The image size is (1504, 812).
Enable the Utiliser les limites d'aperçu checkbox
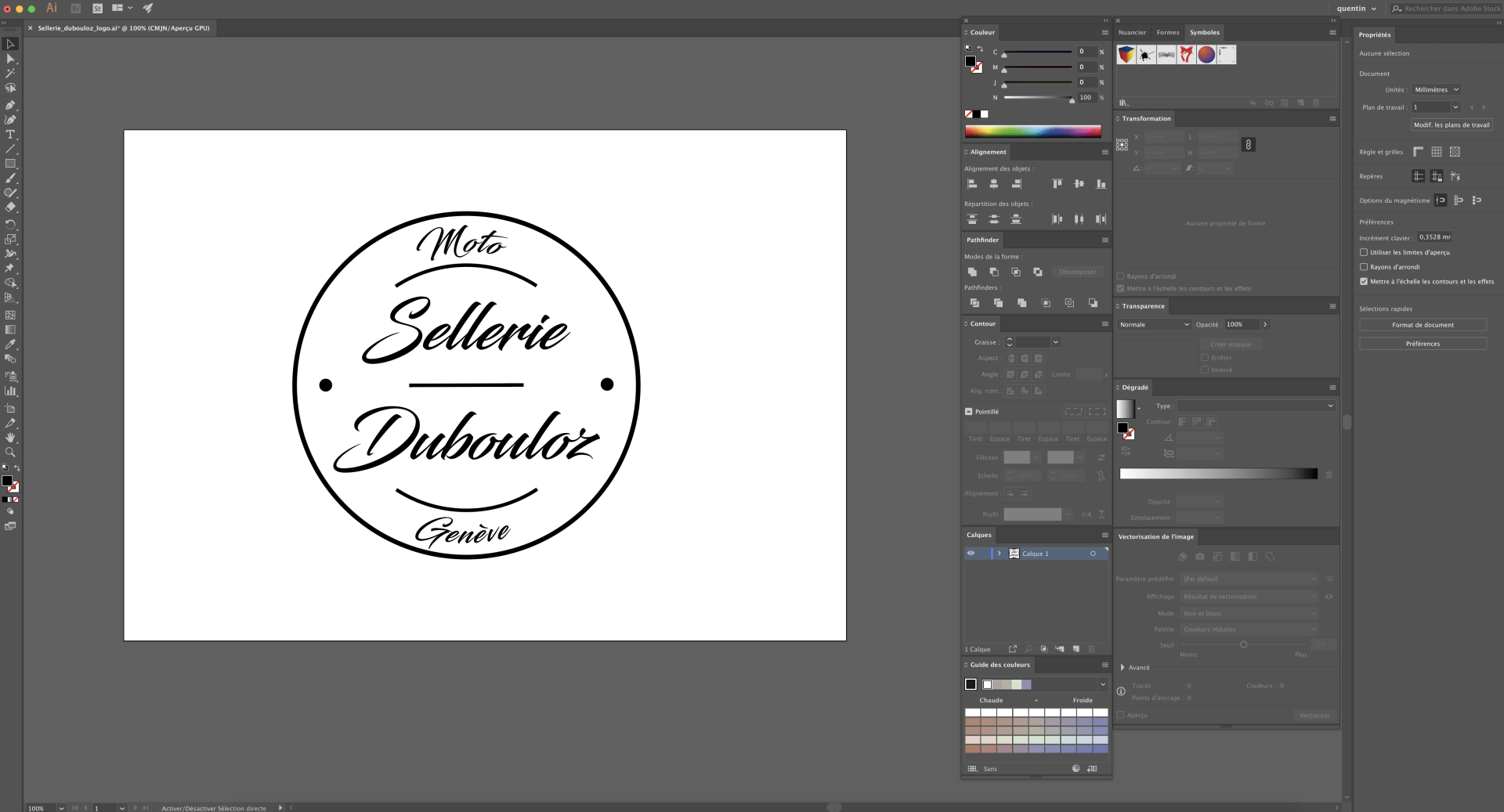click(x=1364, y=252)
